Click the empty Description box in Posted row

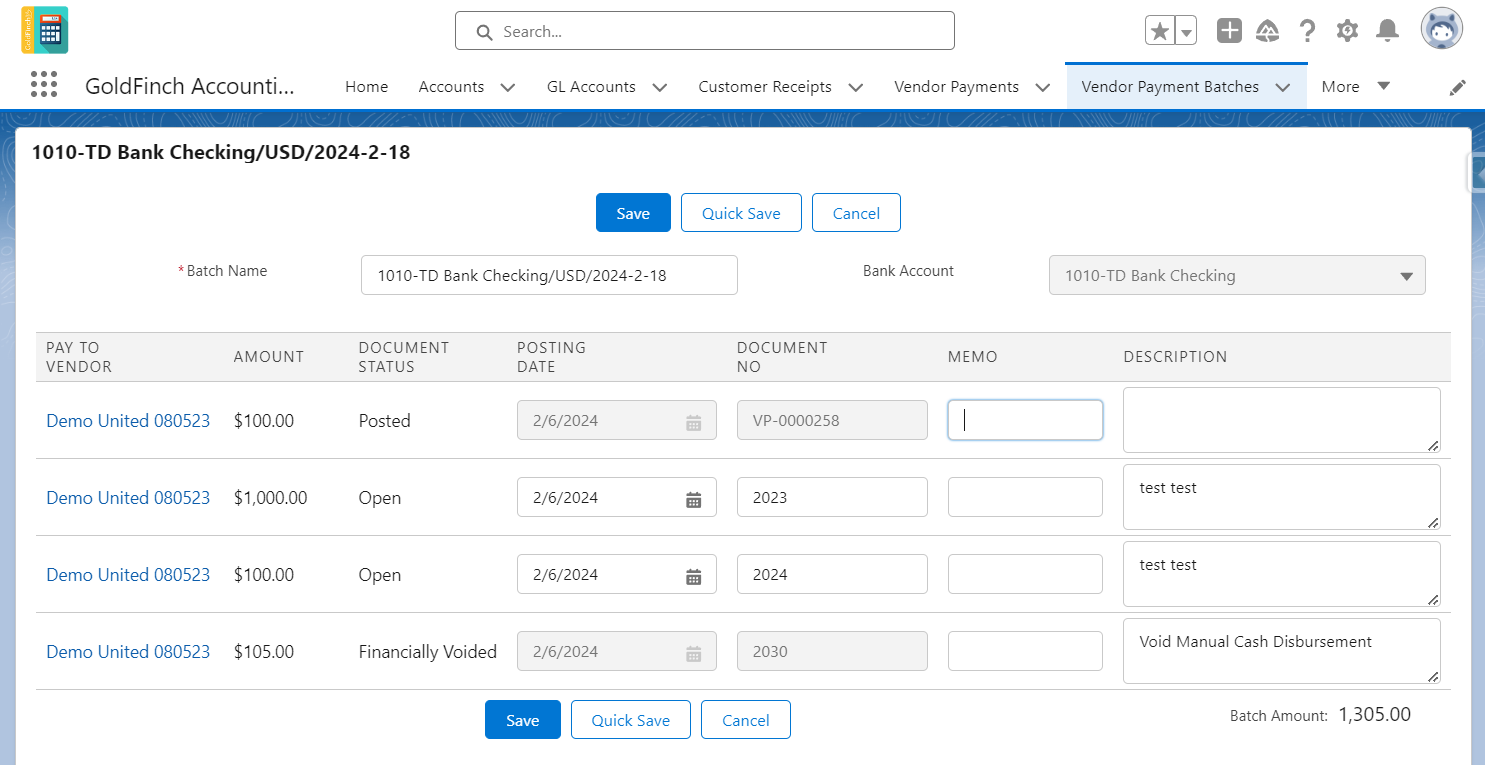coord(1282,420)
